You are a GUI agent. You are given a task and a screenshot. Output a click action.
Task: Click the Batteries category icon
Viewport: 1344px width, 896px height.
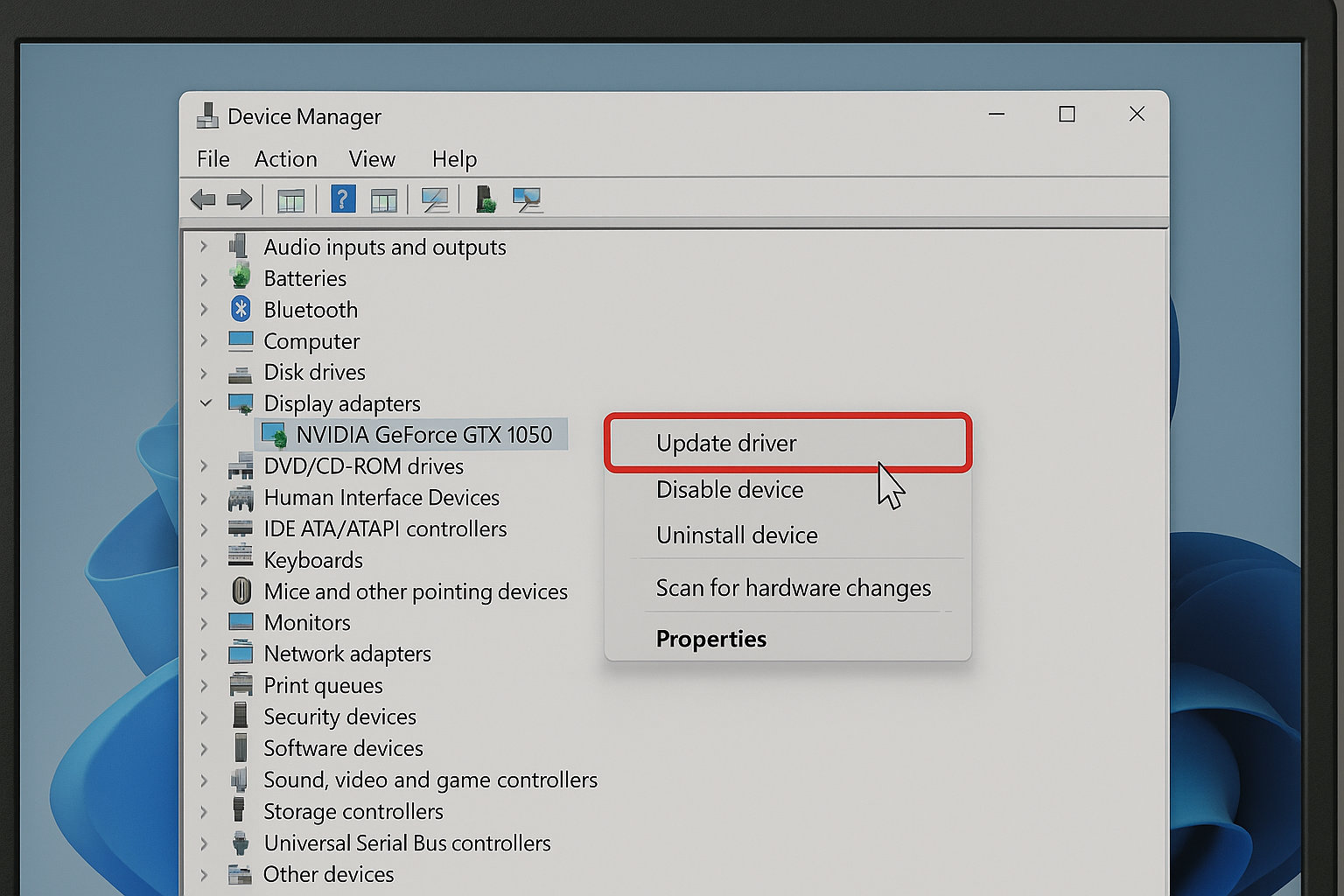(x=240, y=277)
